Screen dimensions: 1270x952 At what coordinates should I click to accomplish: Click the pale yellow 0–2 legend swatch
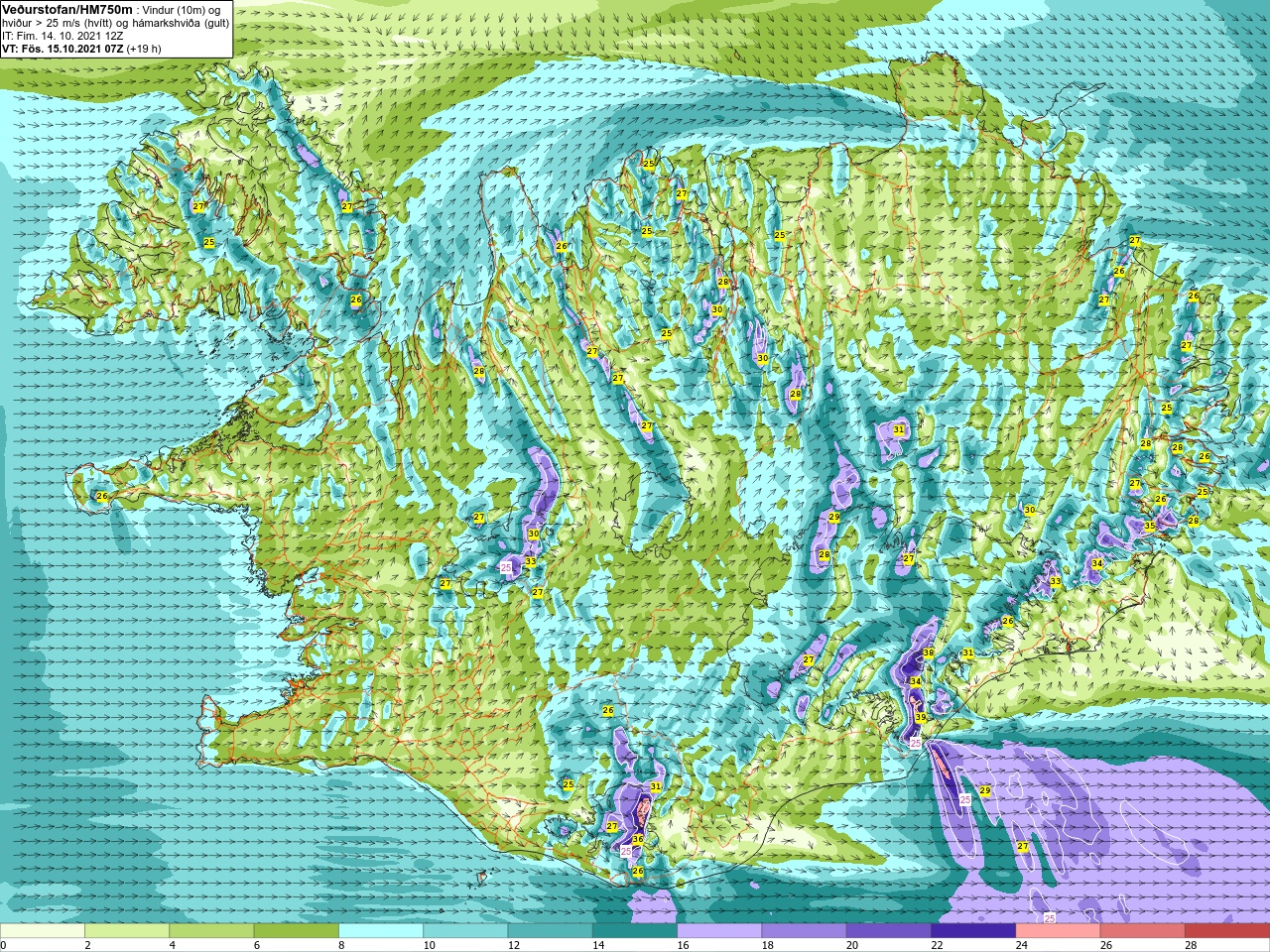click(43, 931)
